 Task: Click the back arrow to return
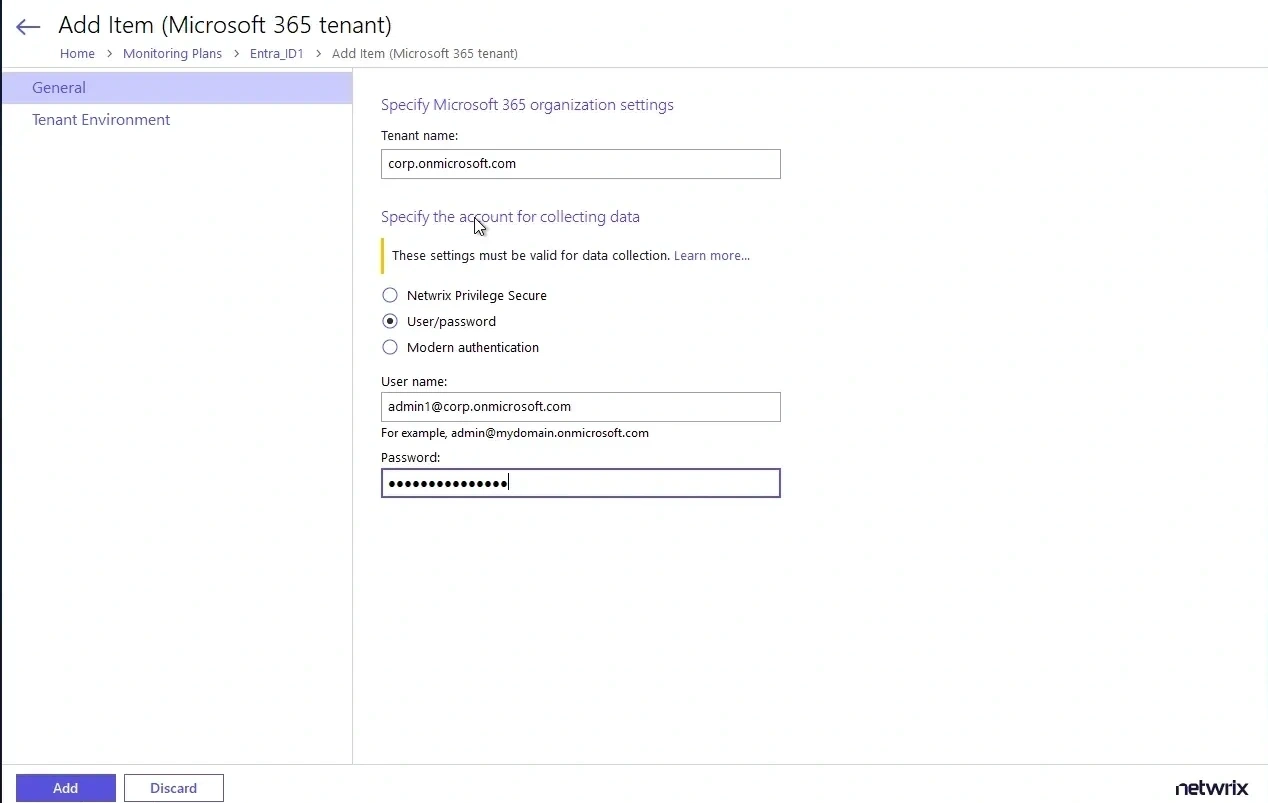point(27,27)
